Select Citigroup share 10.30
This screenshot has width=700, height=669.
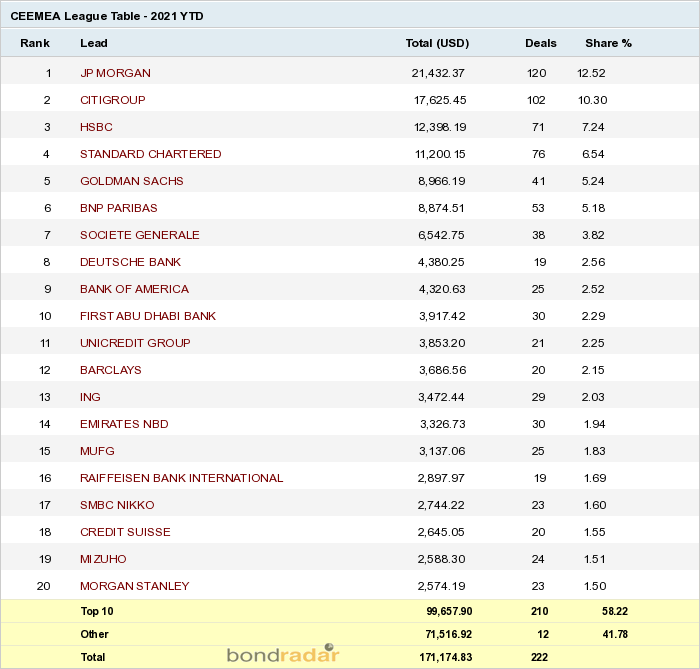[592, 100]
